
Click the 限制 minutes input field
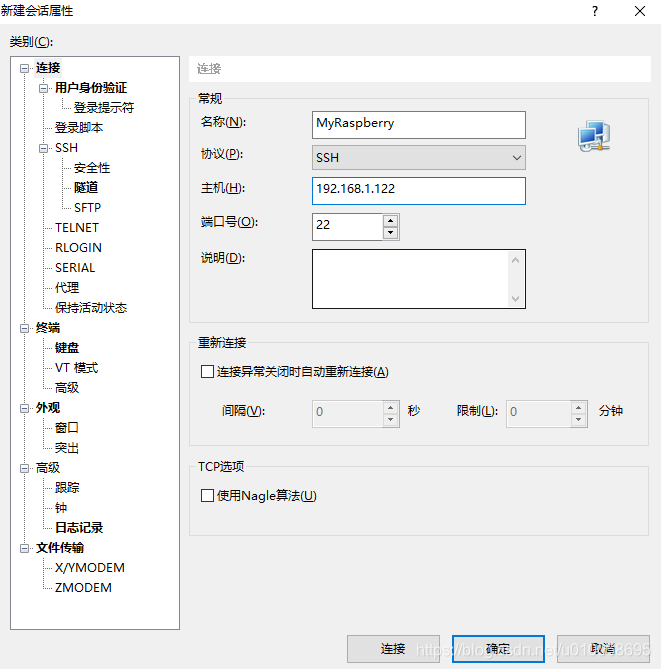539,413
